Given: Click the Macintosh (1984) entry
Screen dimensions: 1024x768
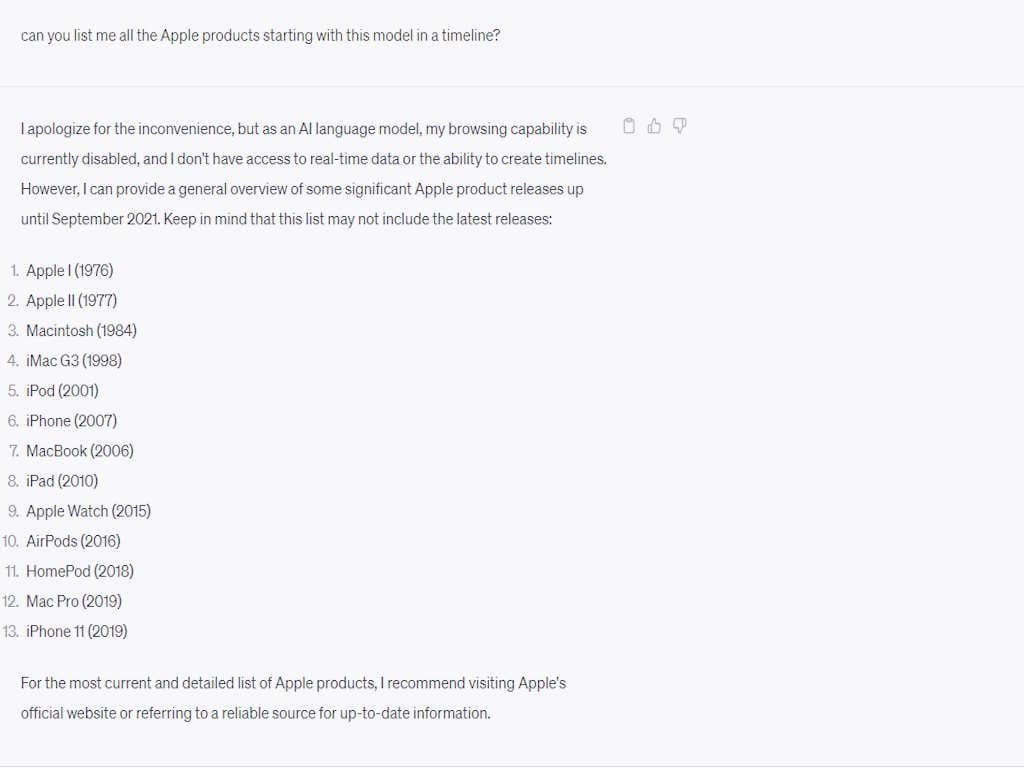Looking at the screenshot, I should click(x=81, y=330).
